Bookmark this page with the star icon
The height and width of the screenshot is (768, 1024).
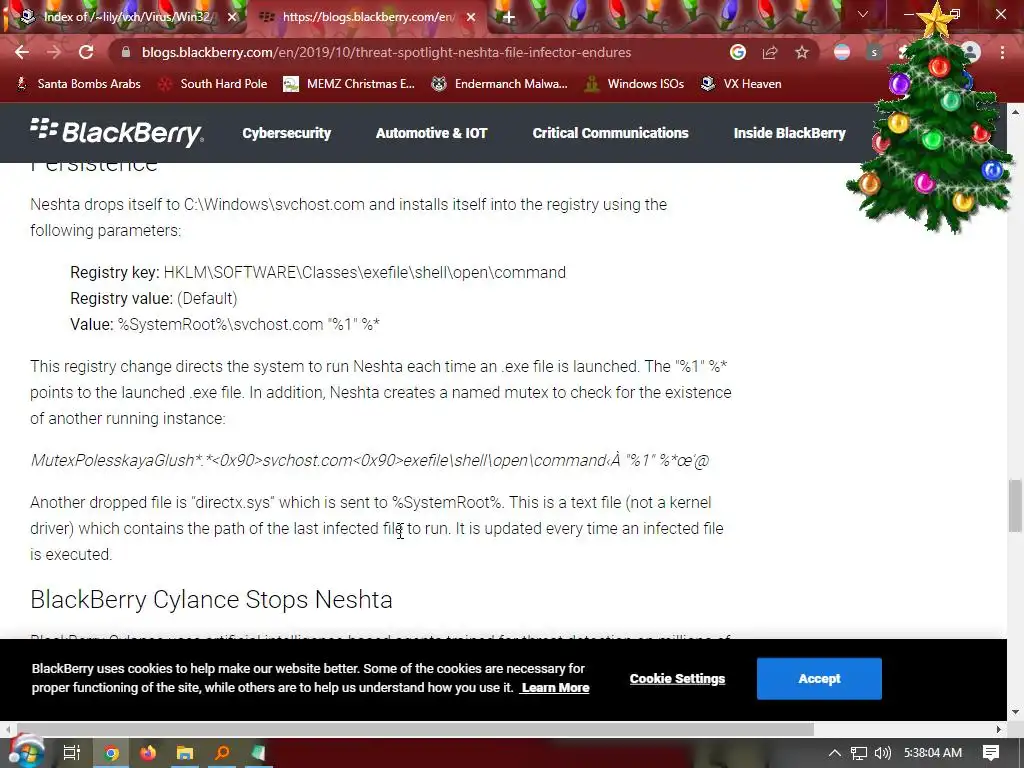click(802, 52)
